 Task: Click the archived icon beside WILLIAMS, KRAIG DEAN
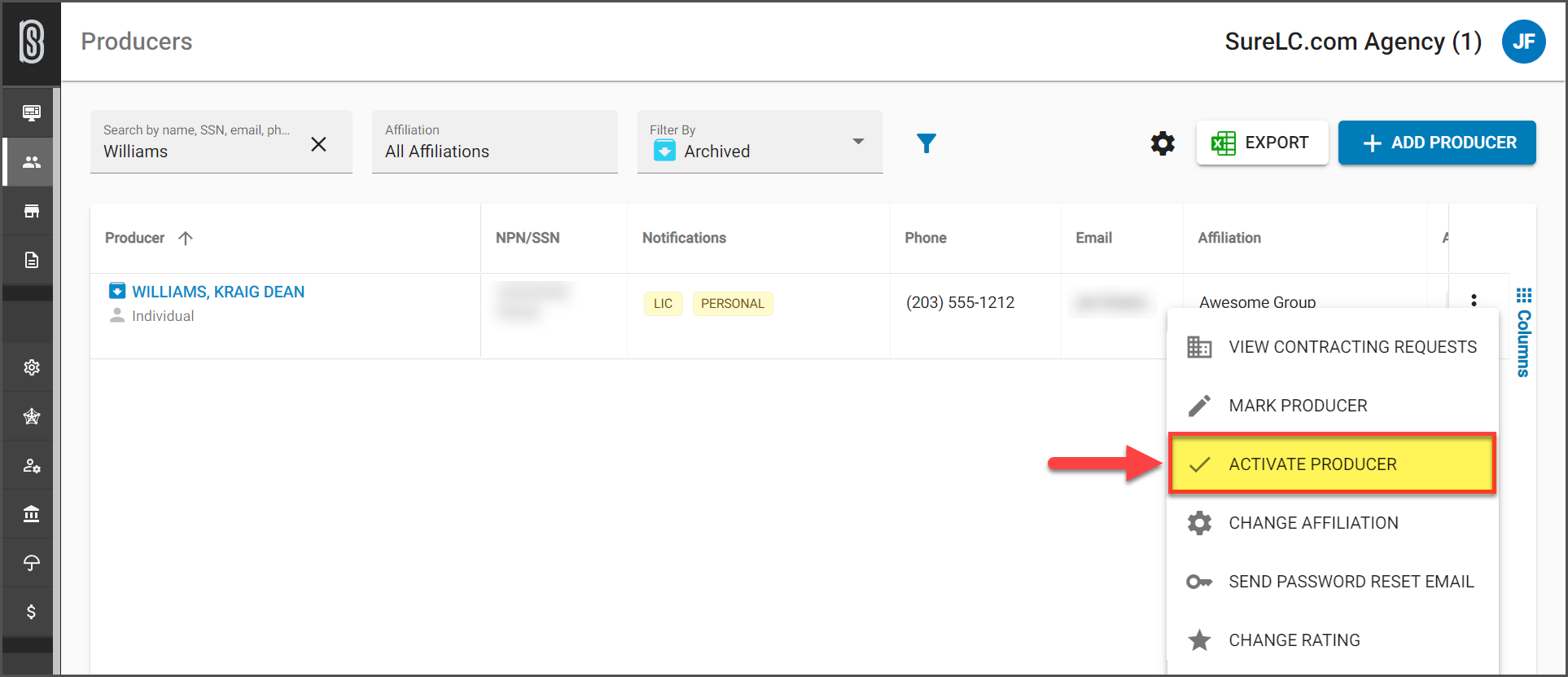click(x=117, y=291)
